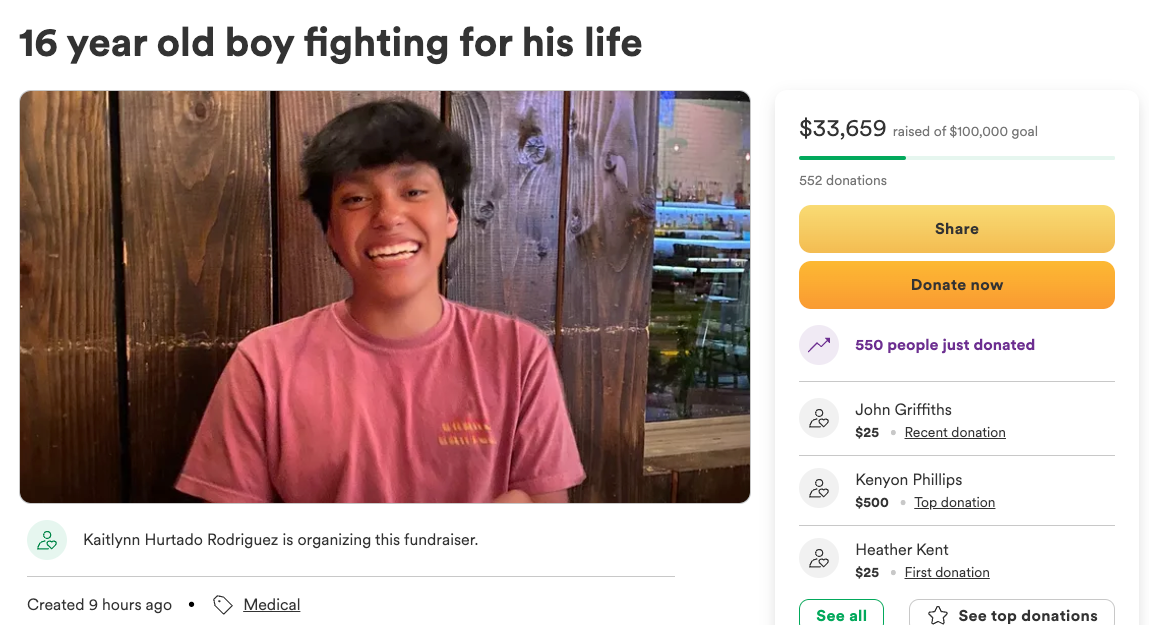The width and height of the screenshot is (1149, 625).
Task: Follow the First donation link
Action: click(x=947, y=573)
